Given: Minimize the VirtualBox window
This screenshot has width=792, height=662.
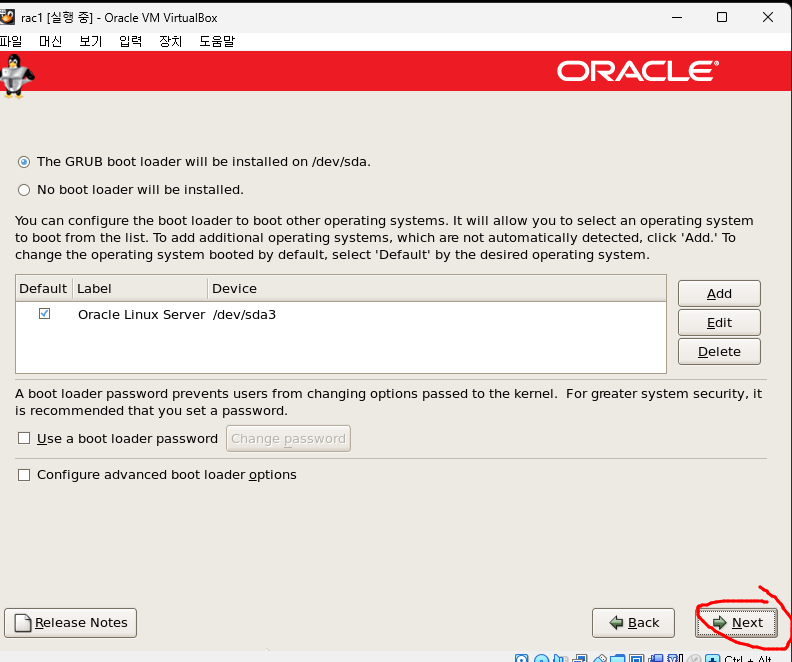Looking at the screenshot, I should pos(677,17).
